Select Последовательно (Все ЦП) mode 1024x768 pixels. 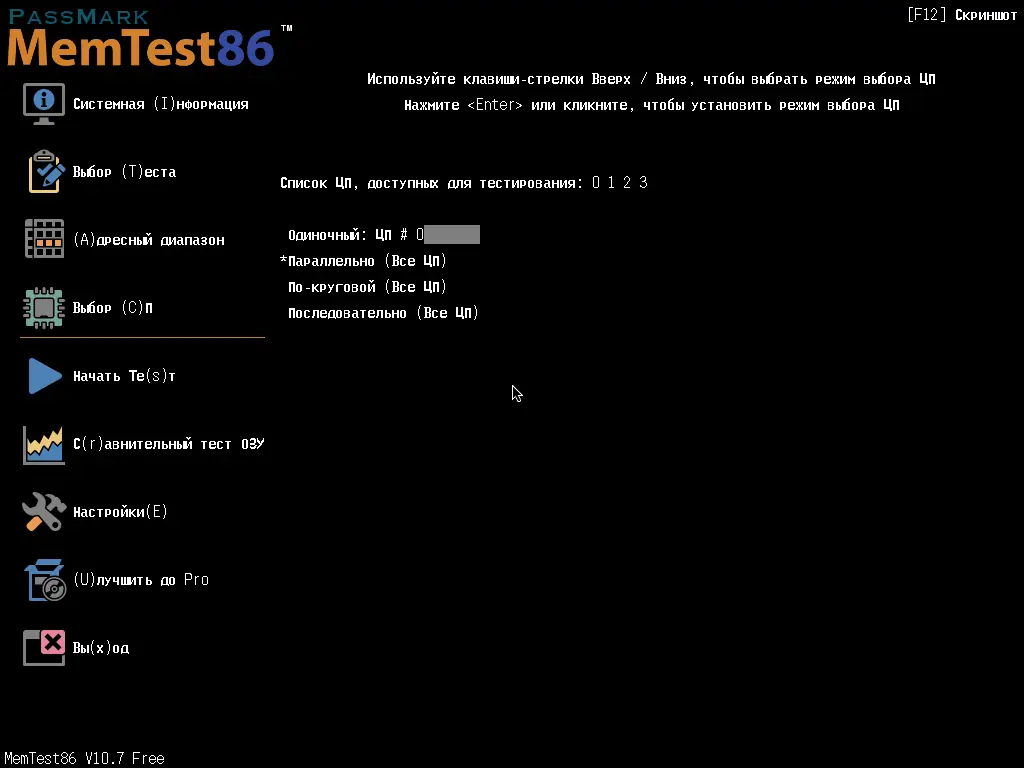pos(383,313)
